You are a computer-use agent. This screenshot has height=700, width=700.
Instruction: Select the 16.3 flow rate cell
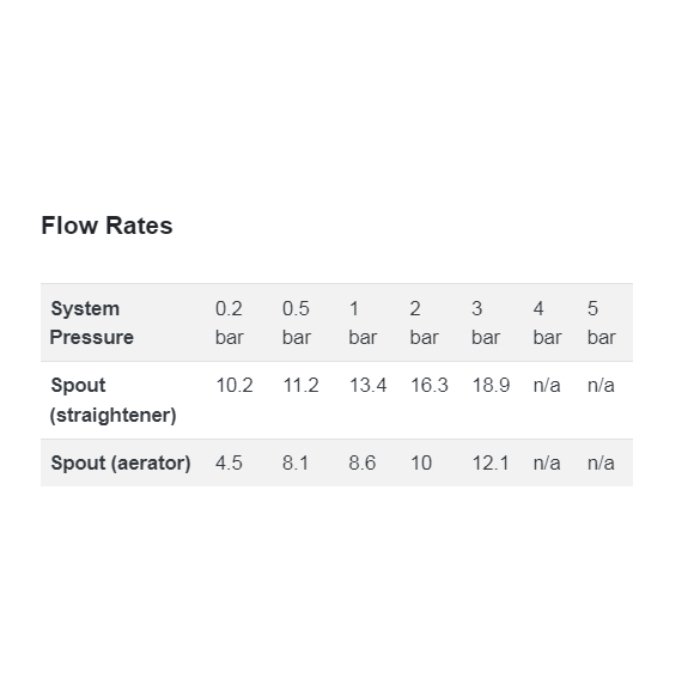429,385
